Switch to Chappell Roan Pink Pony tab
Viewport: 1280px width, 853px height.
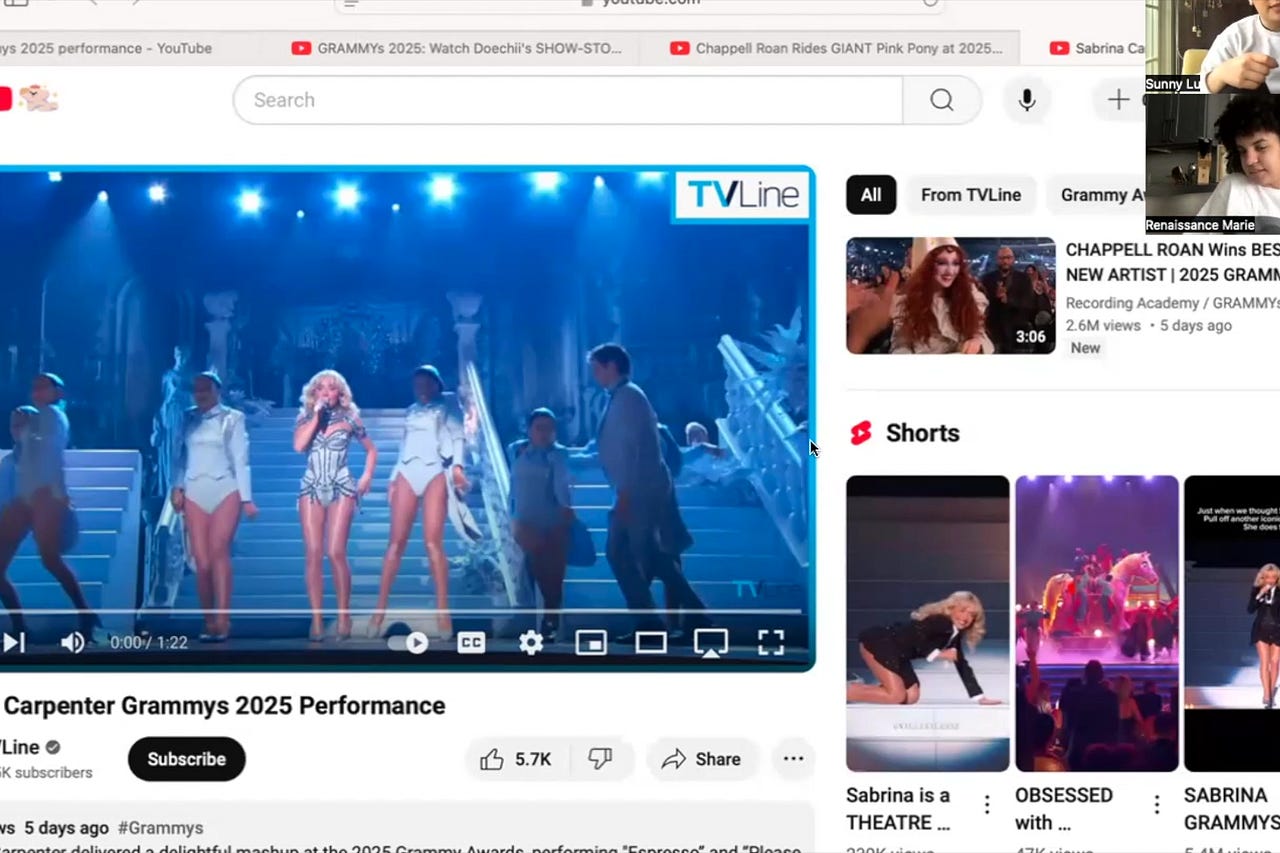pyautogui.click(x=836, y=48)
